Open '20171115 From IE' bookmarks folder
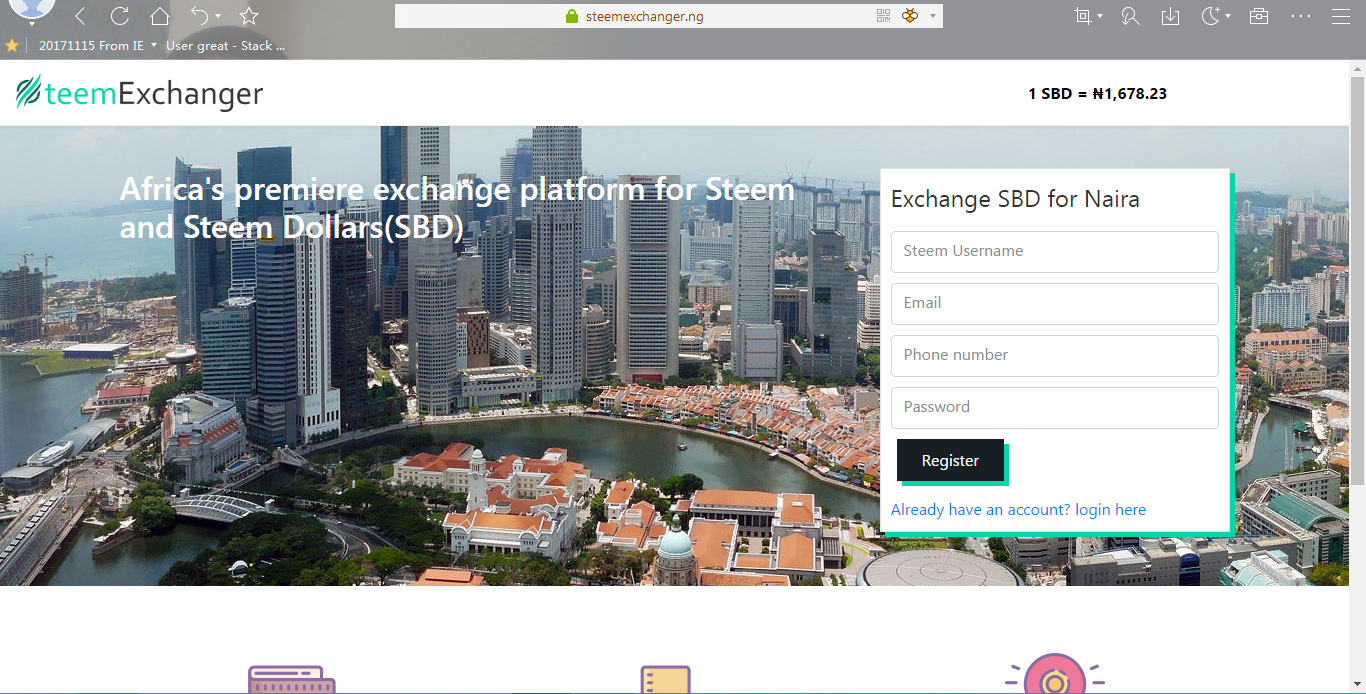This screenshot has height=694, width=1366. click(91, 46)
